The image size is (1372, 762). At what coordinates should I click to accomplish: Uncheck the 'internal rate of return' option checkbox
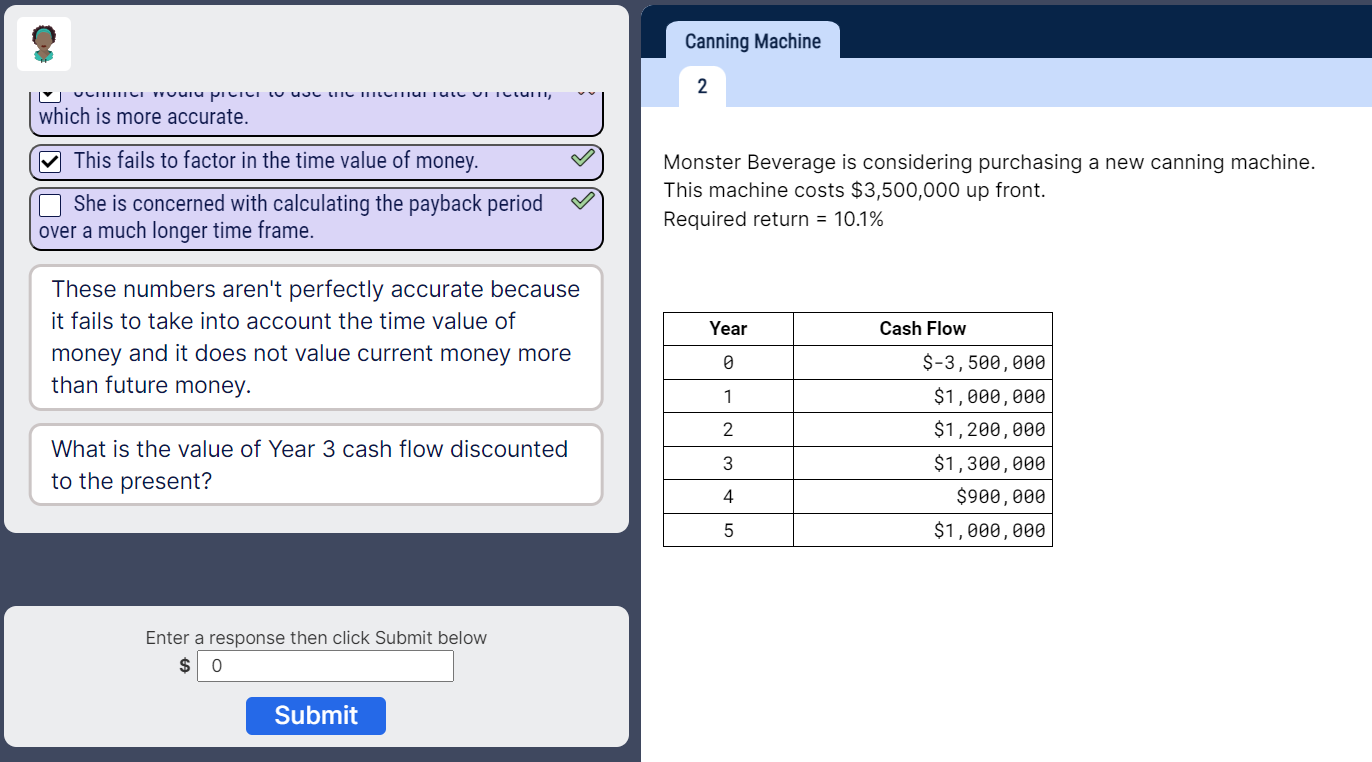click(48, 93)
